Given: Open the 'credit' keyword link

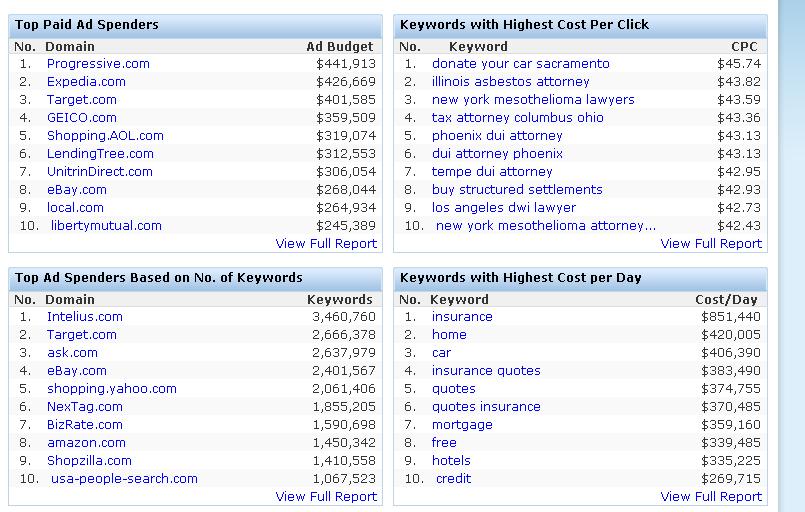Looking at the screenshot, I should tap(453, 479).
